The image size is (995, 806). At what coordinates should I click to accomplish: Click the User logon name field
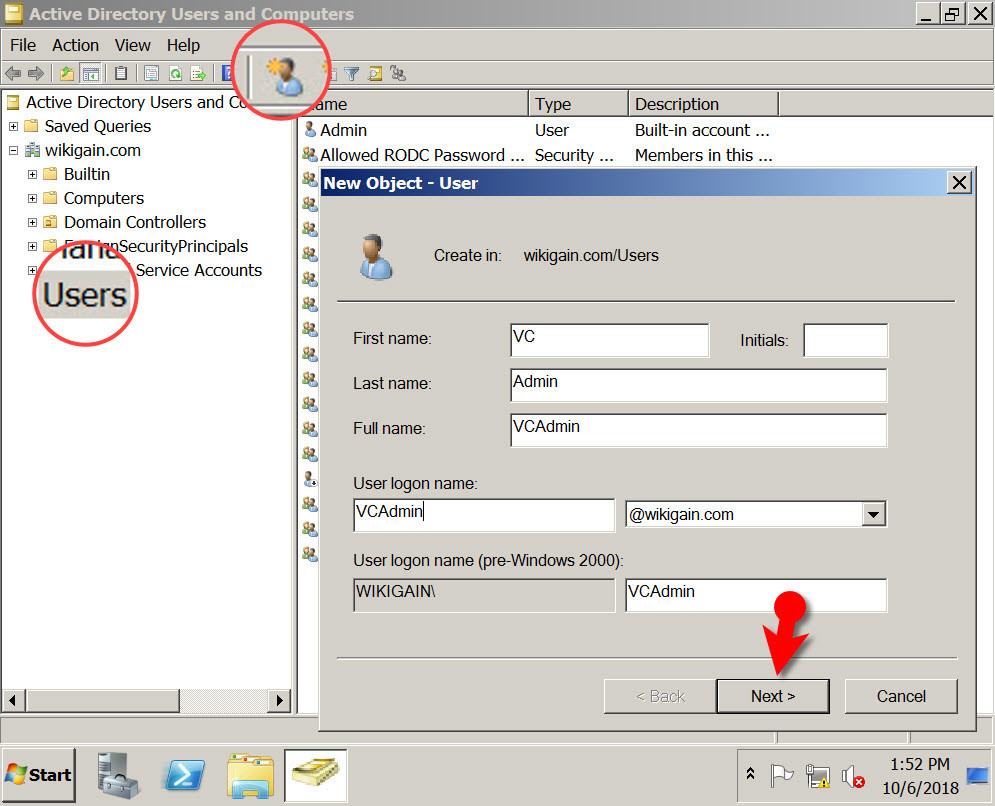pos(484,515)
